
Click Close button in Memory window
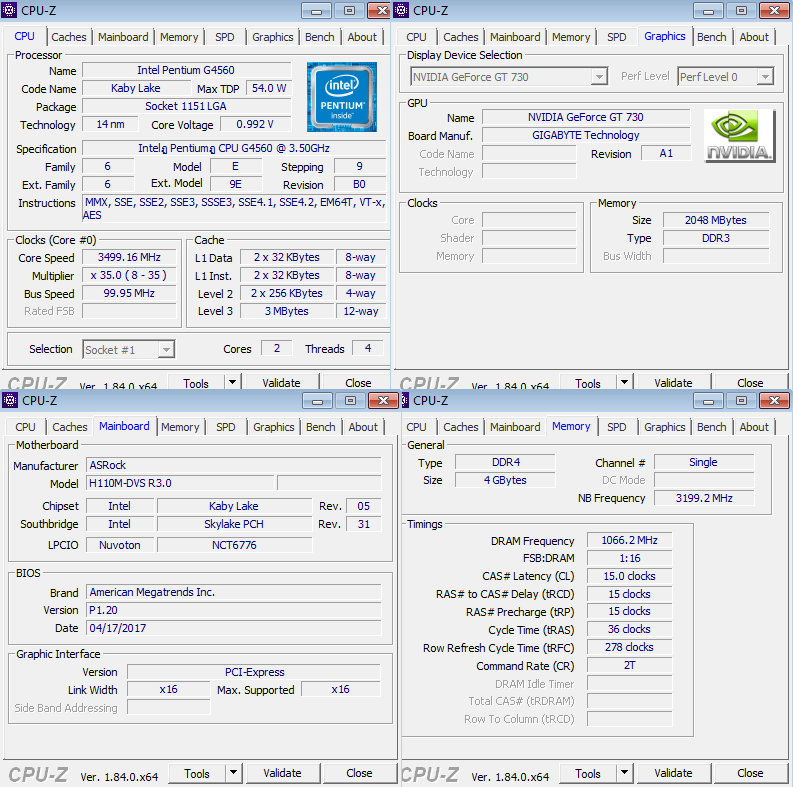coord(750,773)
